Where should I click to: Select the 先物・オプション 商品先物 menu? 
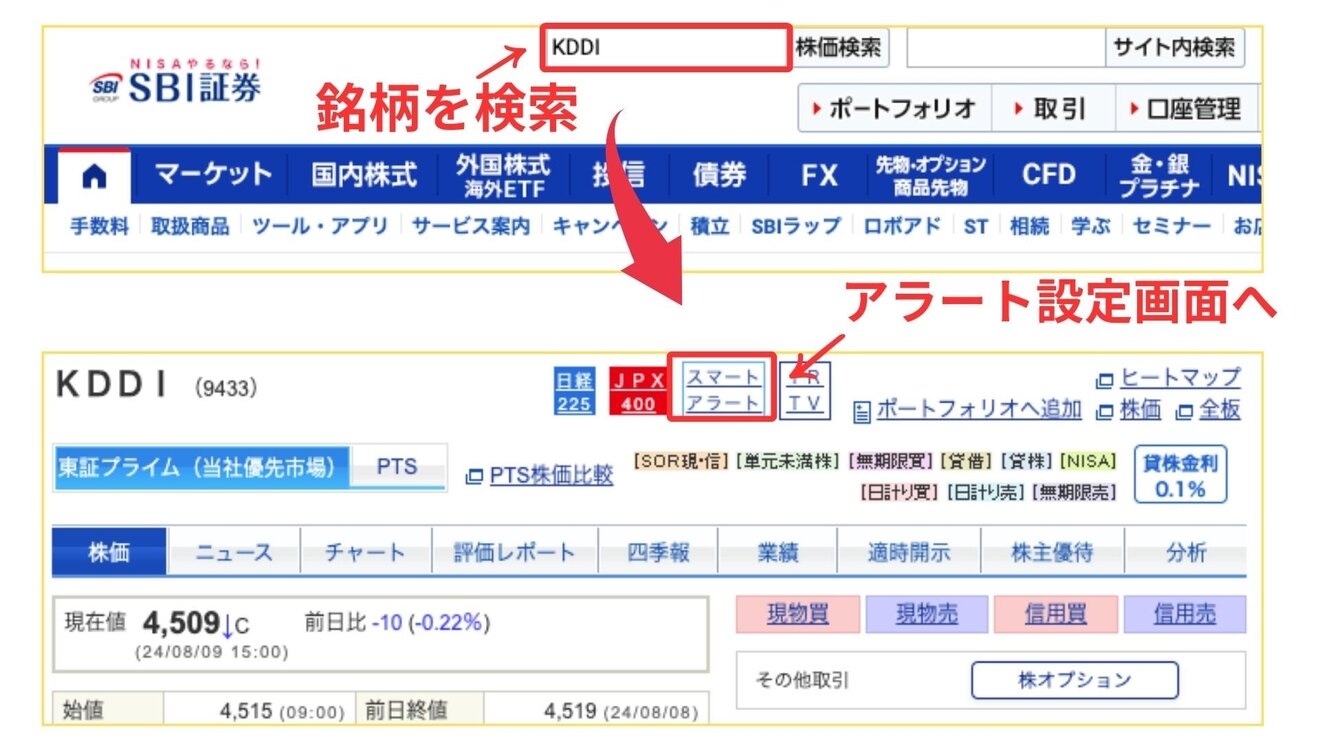coord(931,175)
